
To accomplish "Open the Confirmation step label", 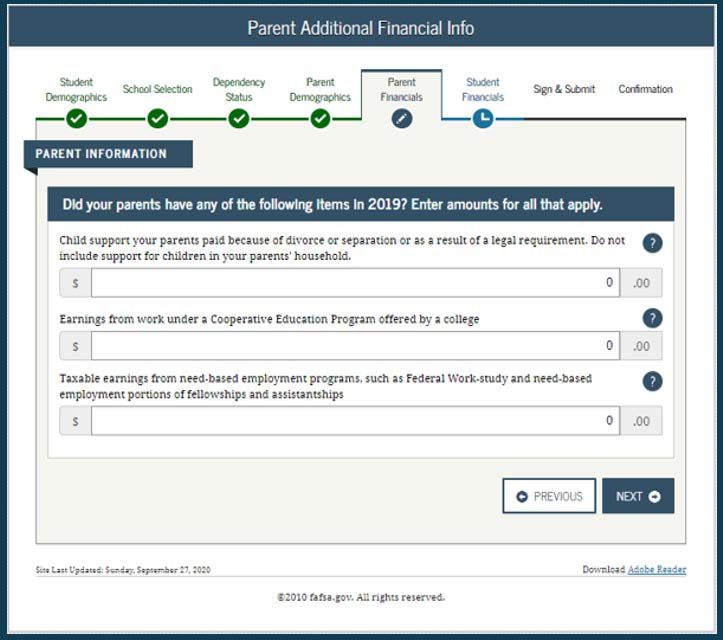I will (x=646, y=89).
